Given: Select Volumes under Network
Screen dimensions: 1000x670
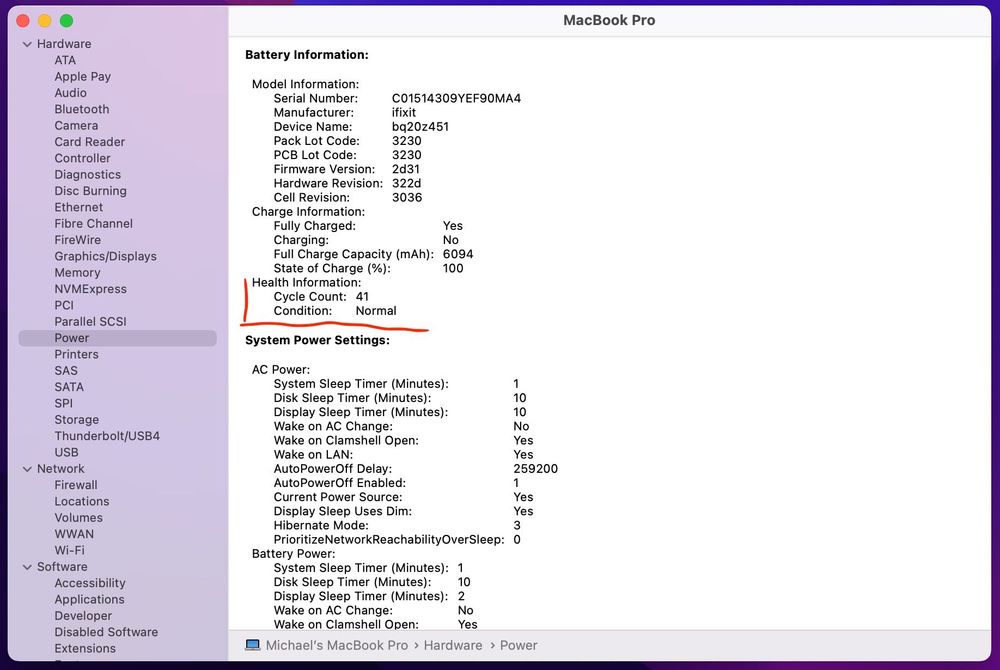Looking at the screenshot, I should pyautogui.click(x=78, y=518).
